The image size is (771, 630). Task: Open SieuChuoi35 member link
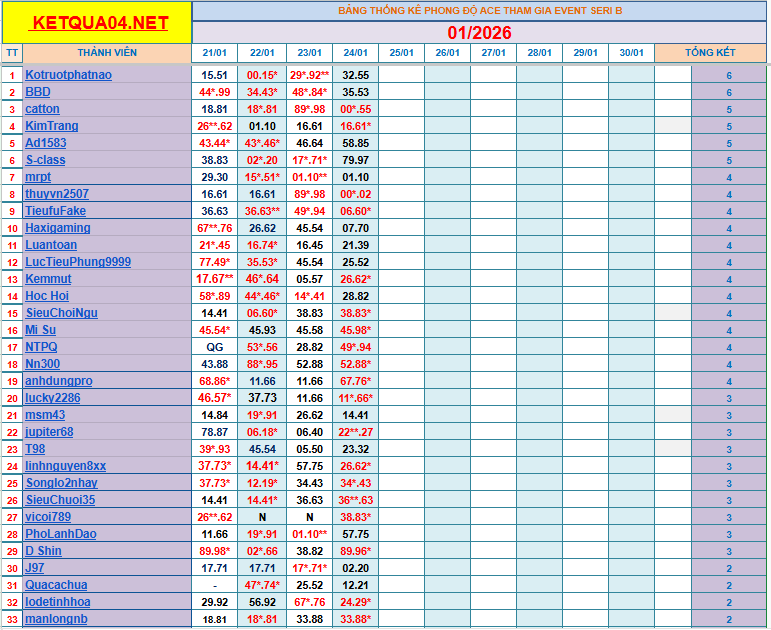[60, 500]
